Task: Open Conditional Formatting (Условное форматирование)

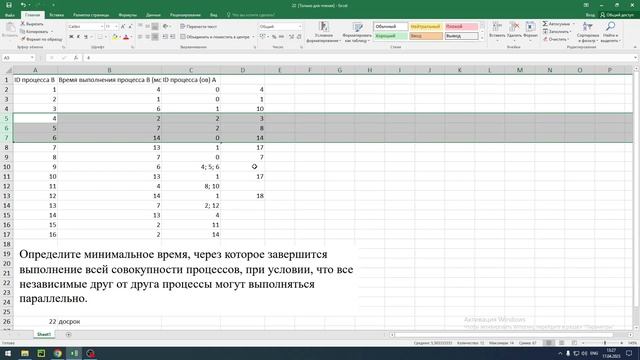Action: pos(323,32)
